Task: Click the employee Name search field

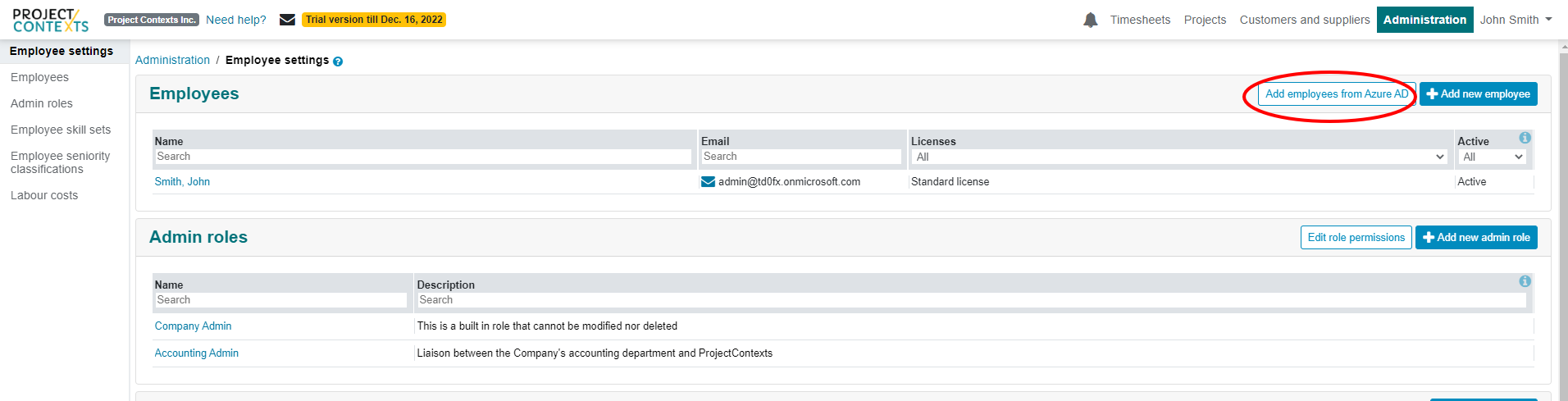Action: point(423,157)
